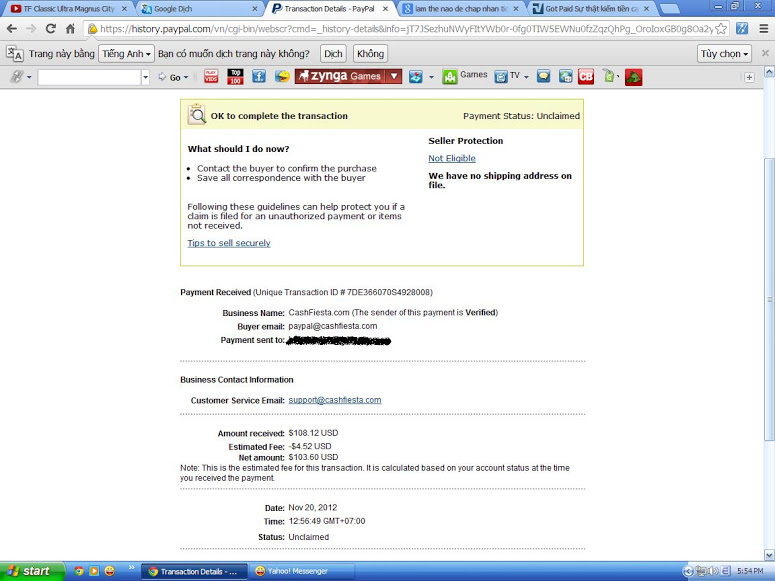This screenshot has width=775, height=581.
Task: Open the Pac-Man game toolbar icon
Action: (282, 77)
